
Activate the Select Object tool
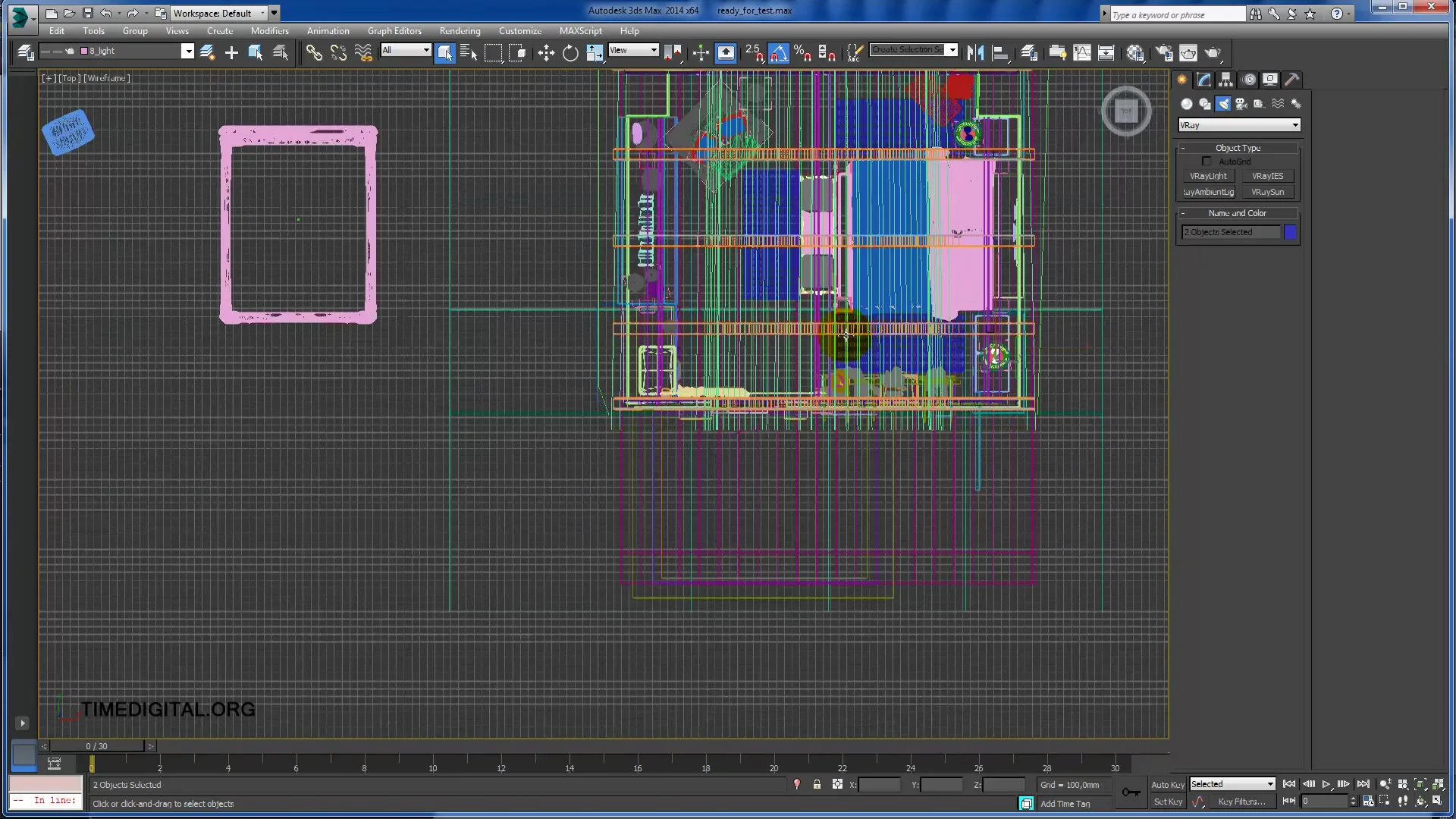pos(445,52)
